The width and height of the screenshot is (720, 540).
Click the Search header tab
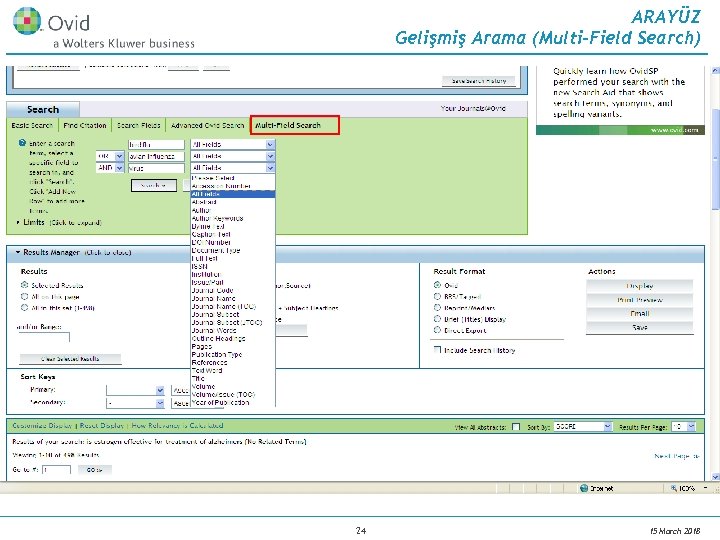43,109
